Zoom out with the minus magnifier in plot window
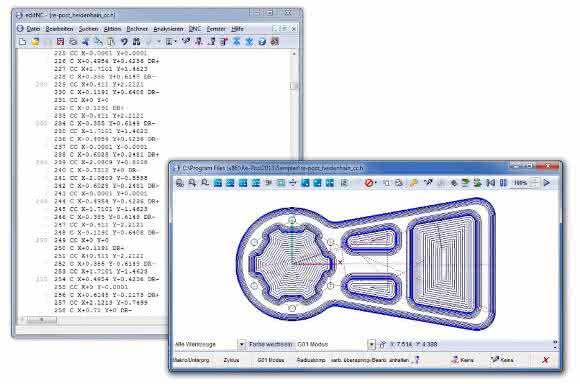580x384 pixels. pyautogui.click(x=205, y=183)
